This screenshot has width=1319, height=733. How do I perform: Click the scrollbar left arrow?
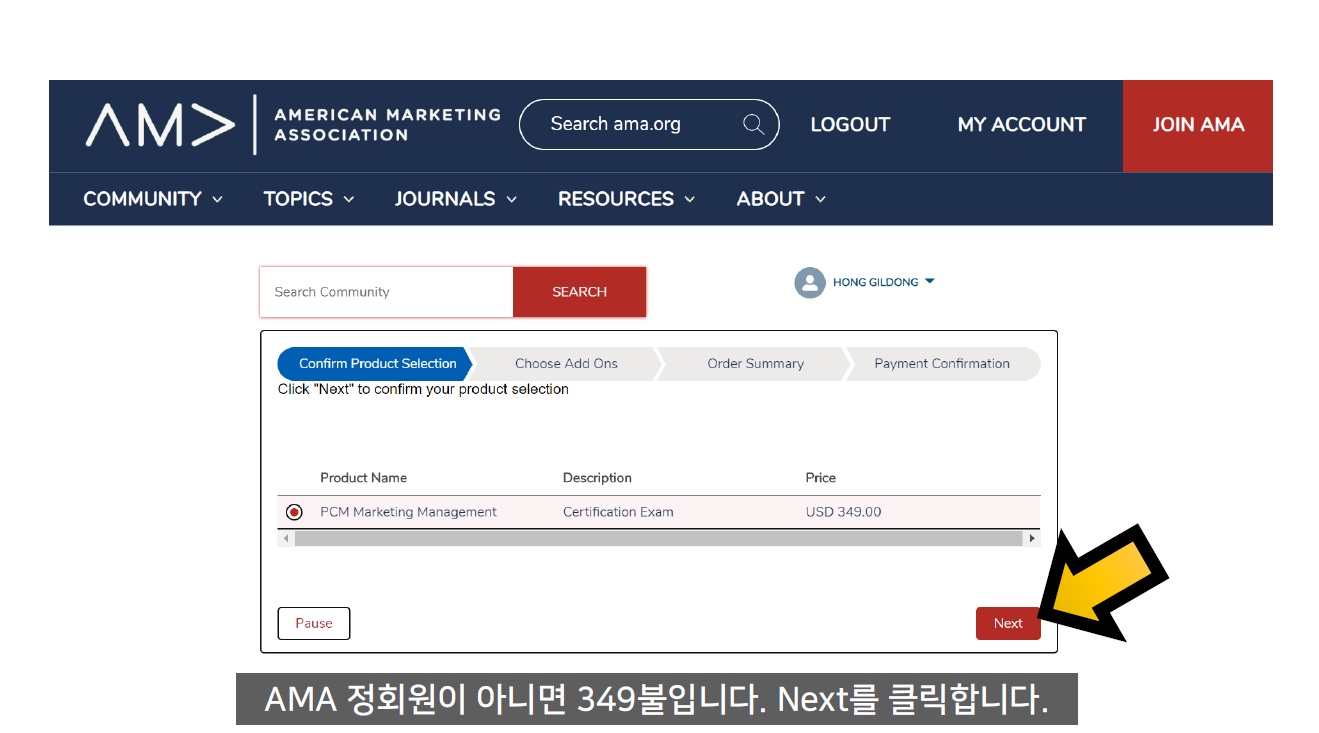[286, 538]
